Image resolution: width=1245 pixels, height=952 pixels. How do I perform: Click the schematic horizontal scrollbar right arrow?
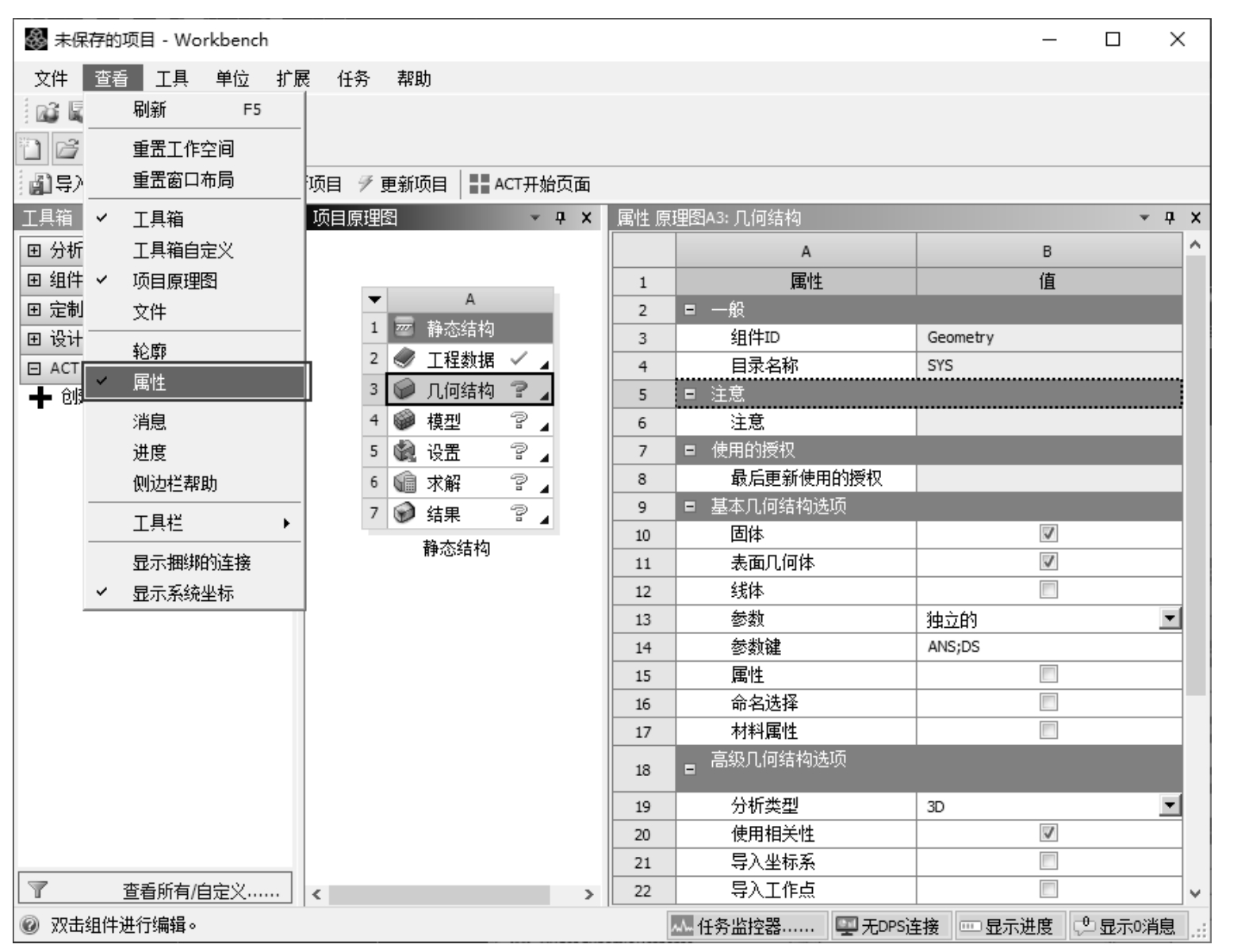point(588,894)
